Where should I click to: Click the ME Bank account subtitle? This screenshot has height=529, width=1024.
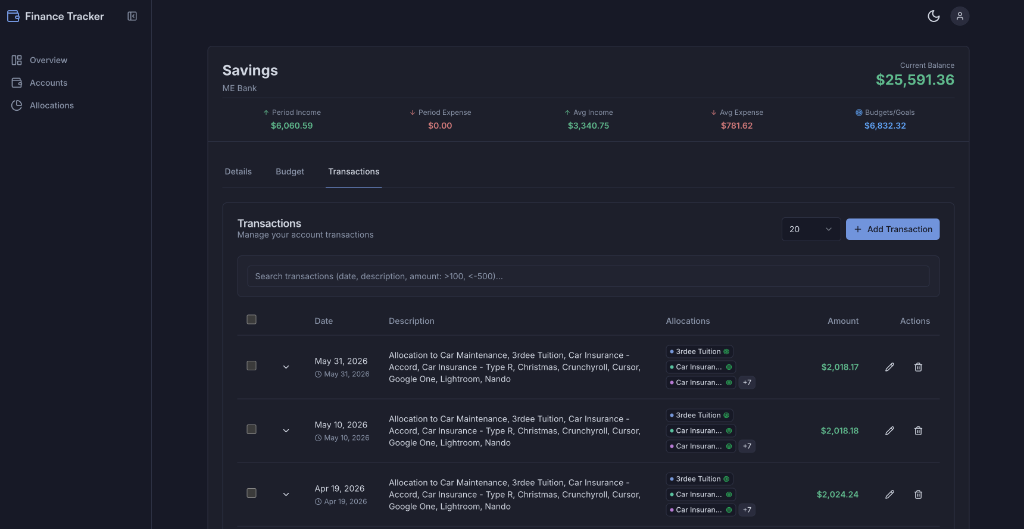click(240, 88)
